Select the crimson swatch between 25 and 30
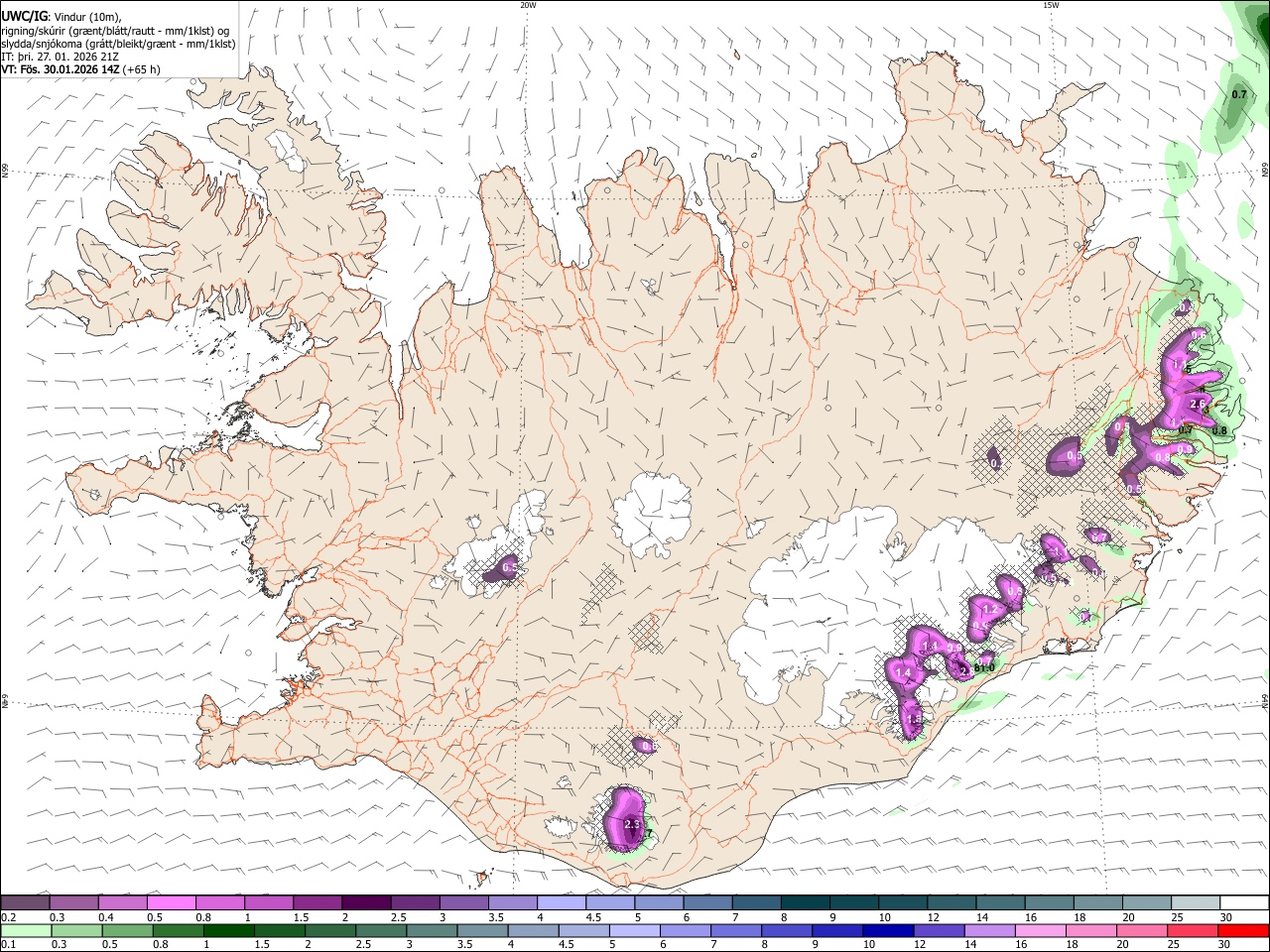 click(1195, 931)
